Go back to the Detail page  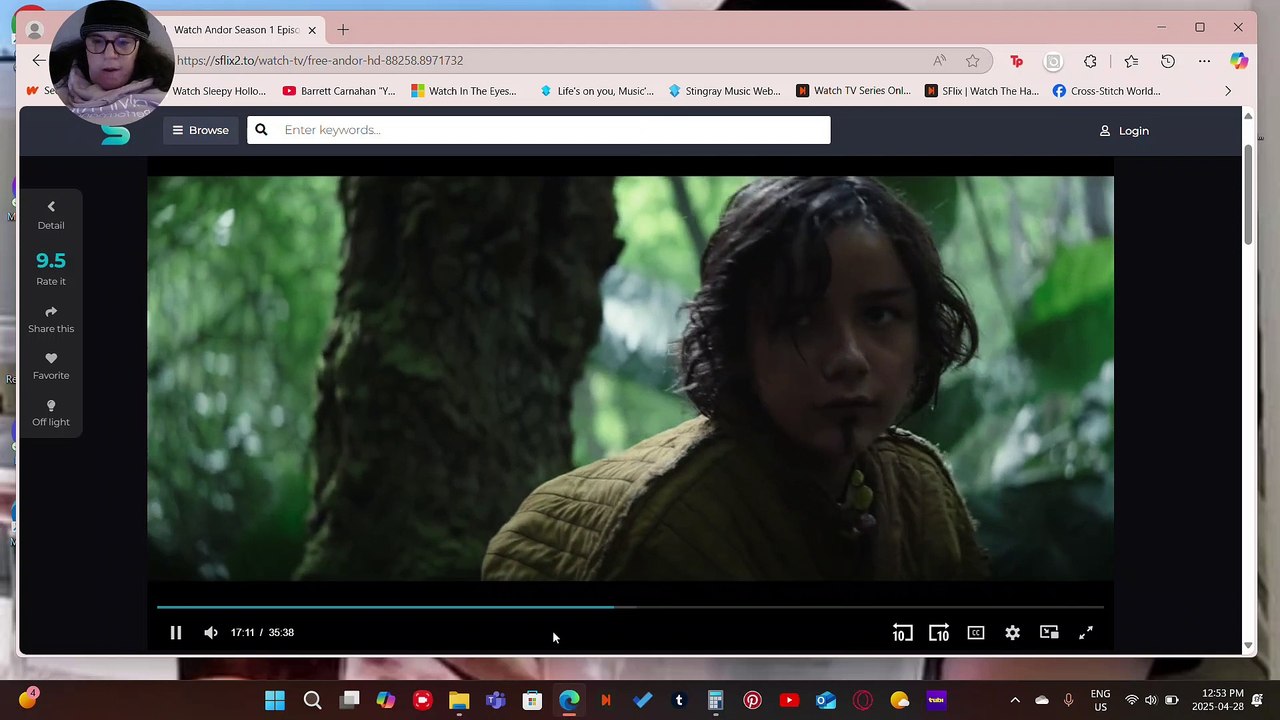tap(51, 215)
